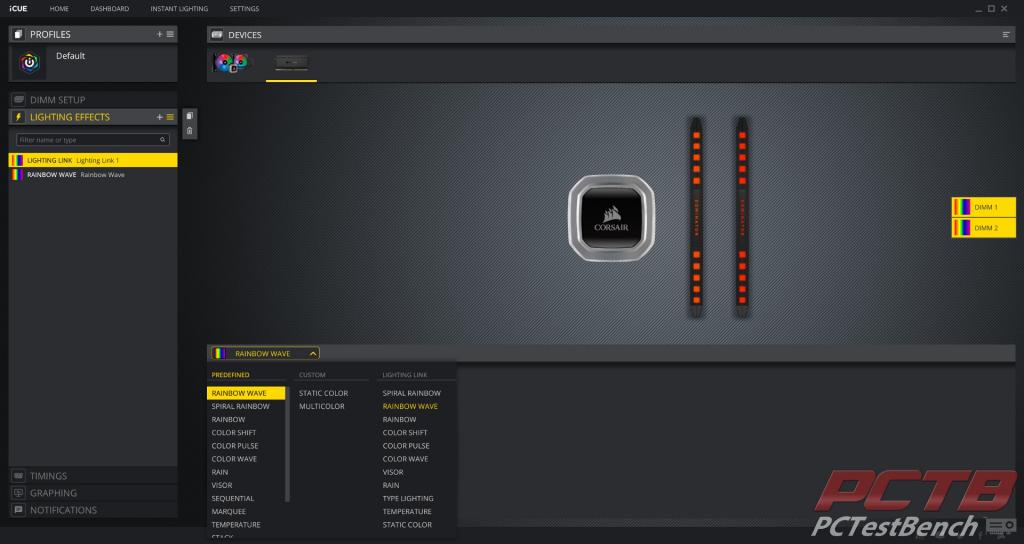
Task: Click the trash delete icon beside lighting panel
Action: point(189,131)
